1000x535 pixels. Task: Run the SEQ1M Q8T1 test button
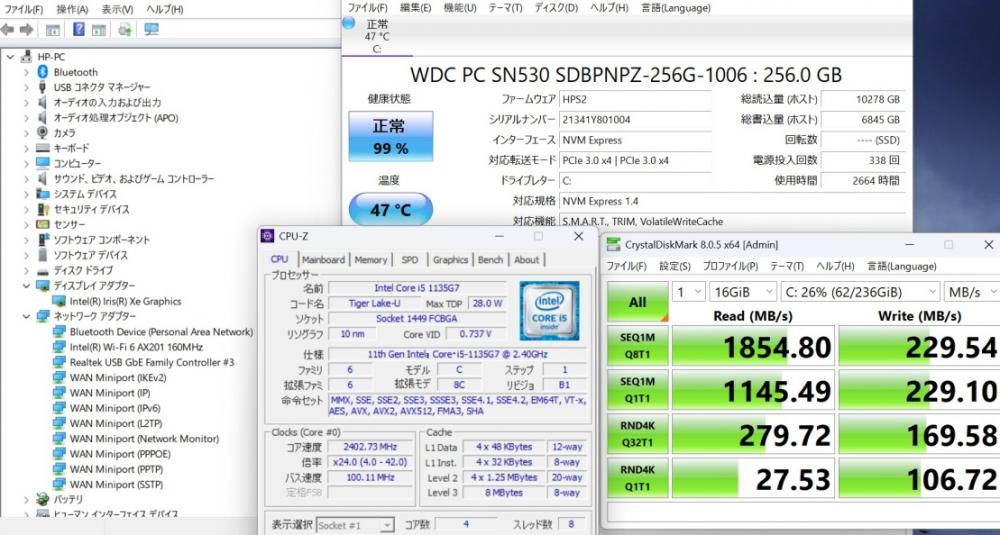point(638,345)
